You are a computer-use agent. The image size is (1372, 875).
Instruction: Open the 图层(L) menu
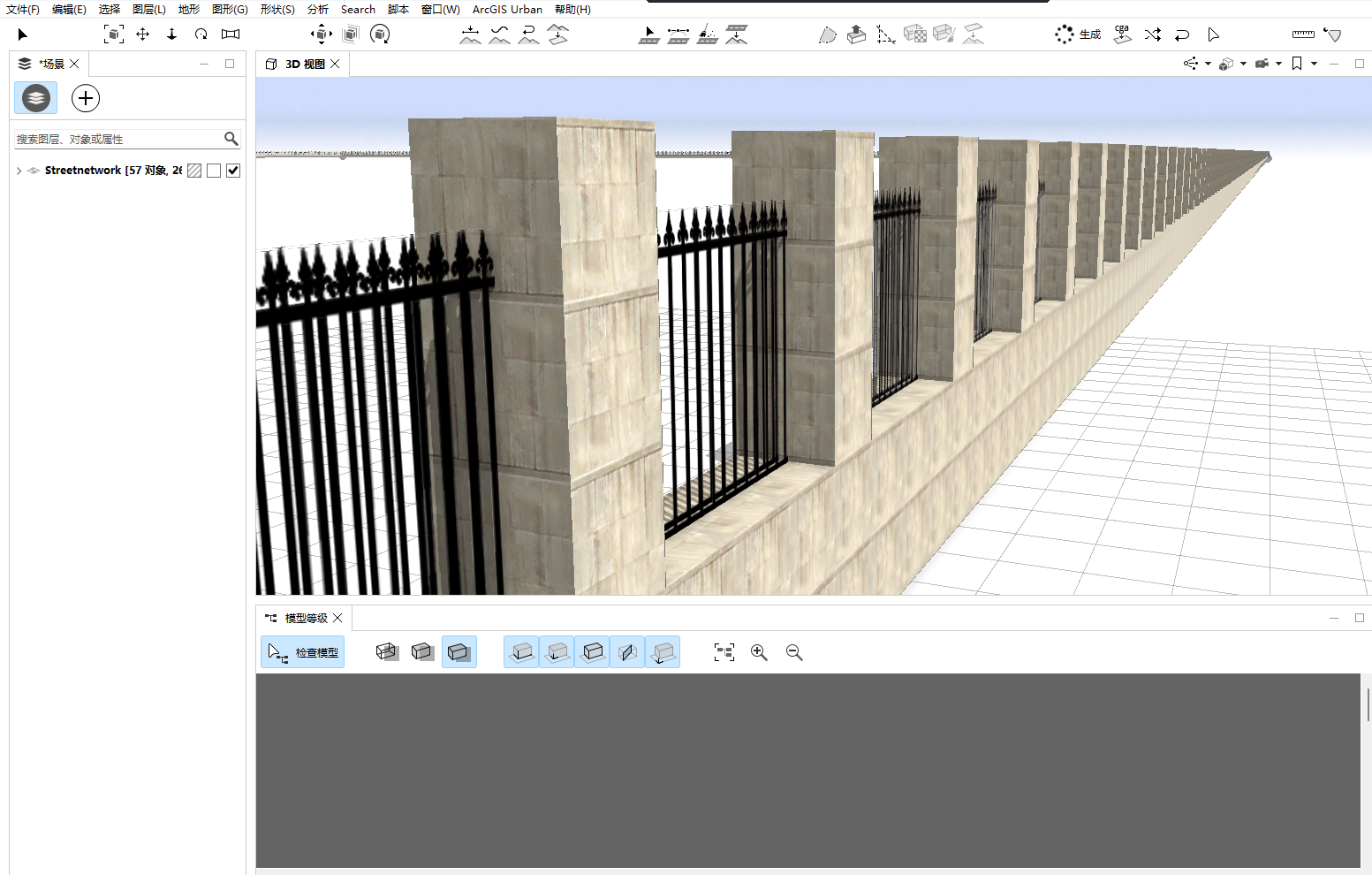point(148,10)
